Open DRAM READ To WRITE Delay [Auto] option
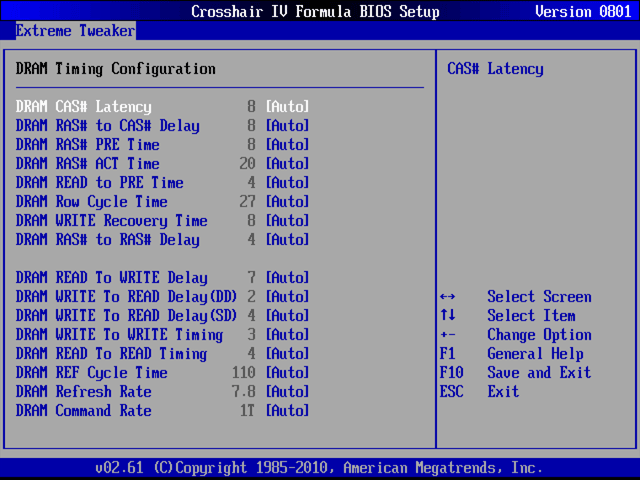The width and height of the screenshot is (640, 480). (287, 278)
